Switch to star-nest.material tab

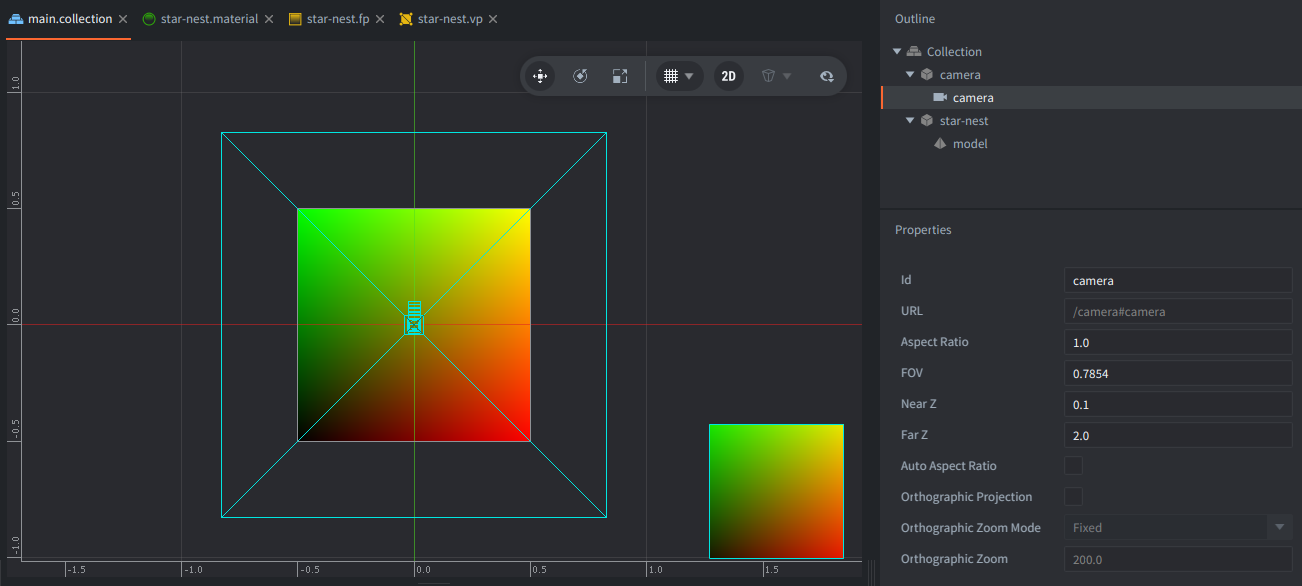tap(209, 19)
